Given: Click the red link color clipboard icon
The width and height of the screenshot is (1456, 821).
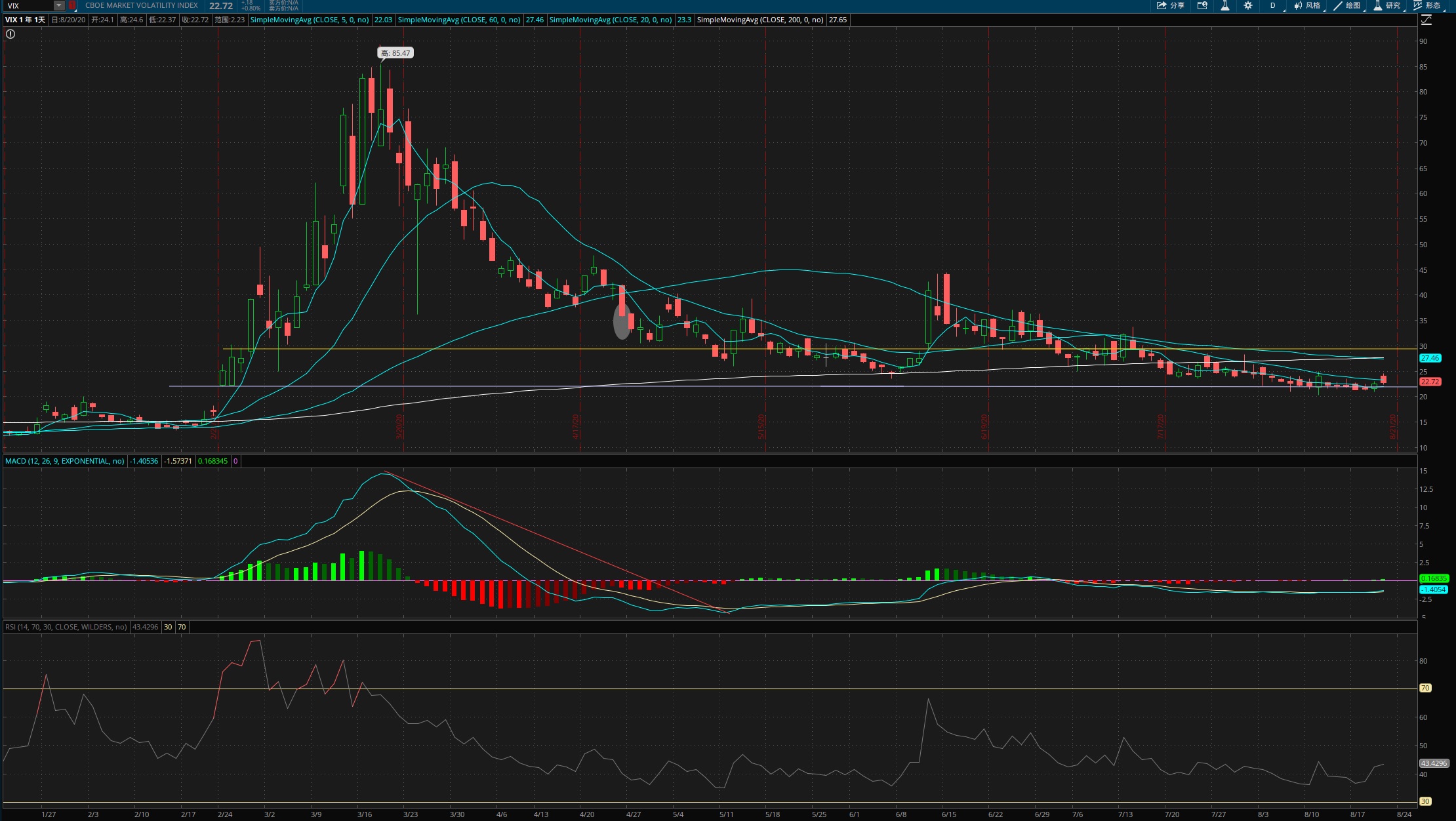Looking at the screenshot, I should tap(72, 5).
